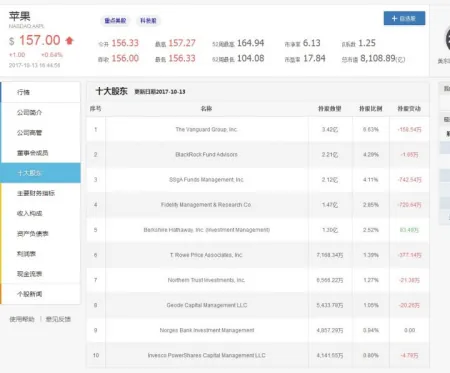Screen dimensions: 450x373
Task: Open 个股新闻 in the sidebar
Action: click(x=40, y=294)
